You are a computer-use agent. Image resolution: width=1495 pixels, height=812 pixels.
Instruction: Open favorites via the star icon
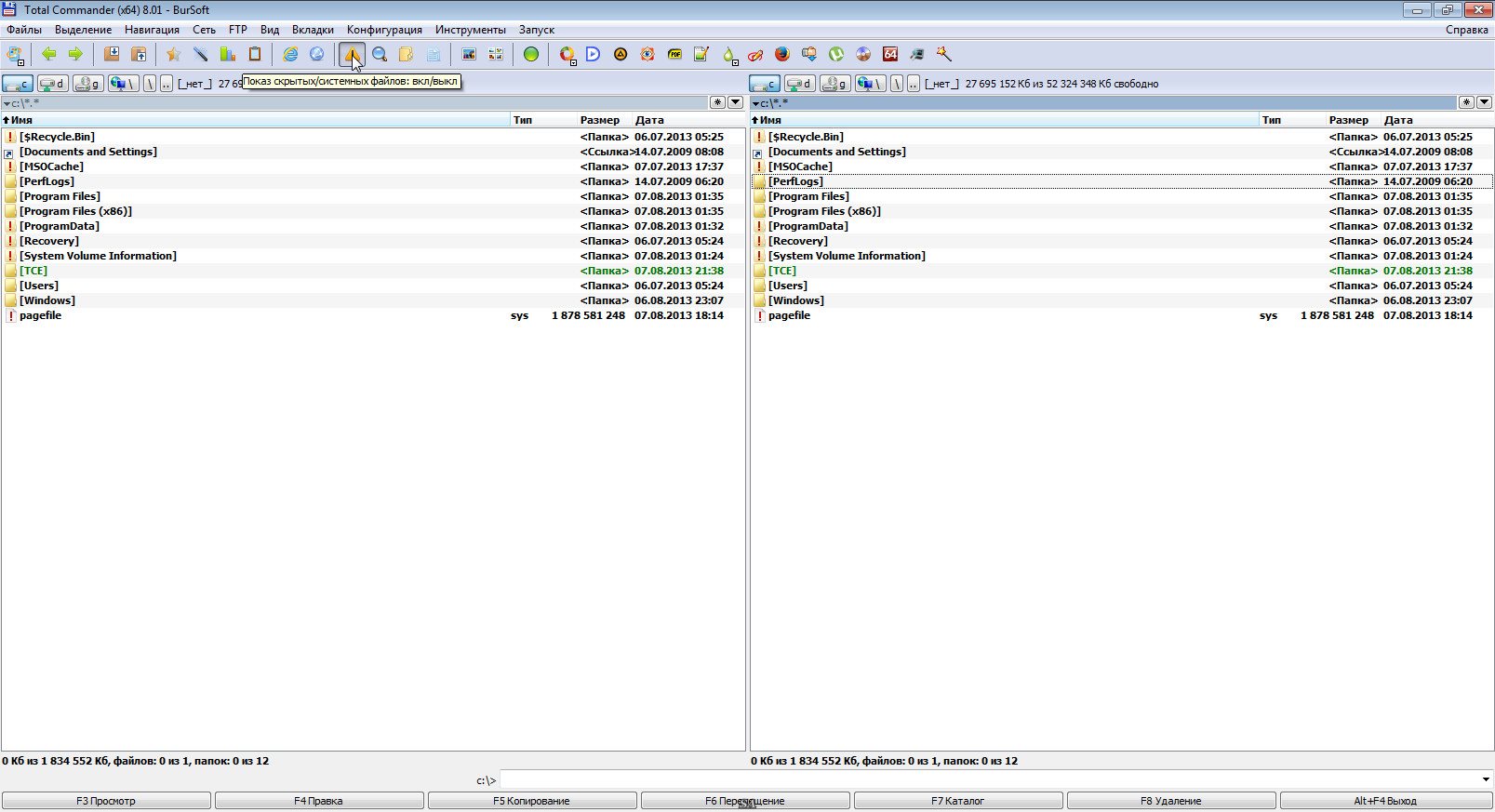(x=173, y=54)
